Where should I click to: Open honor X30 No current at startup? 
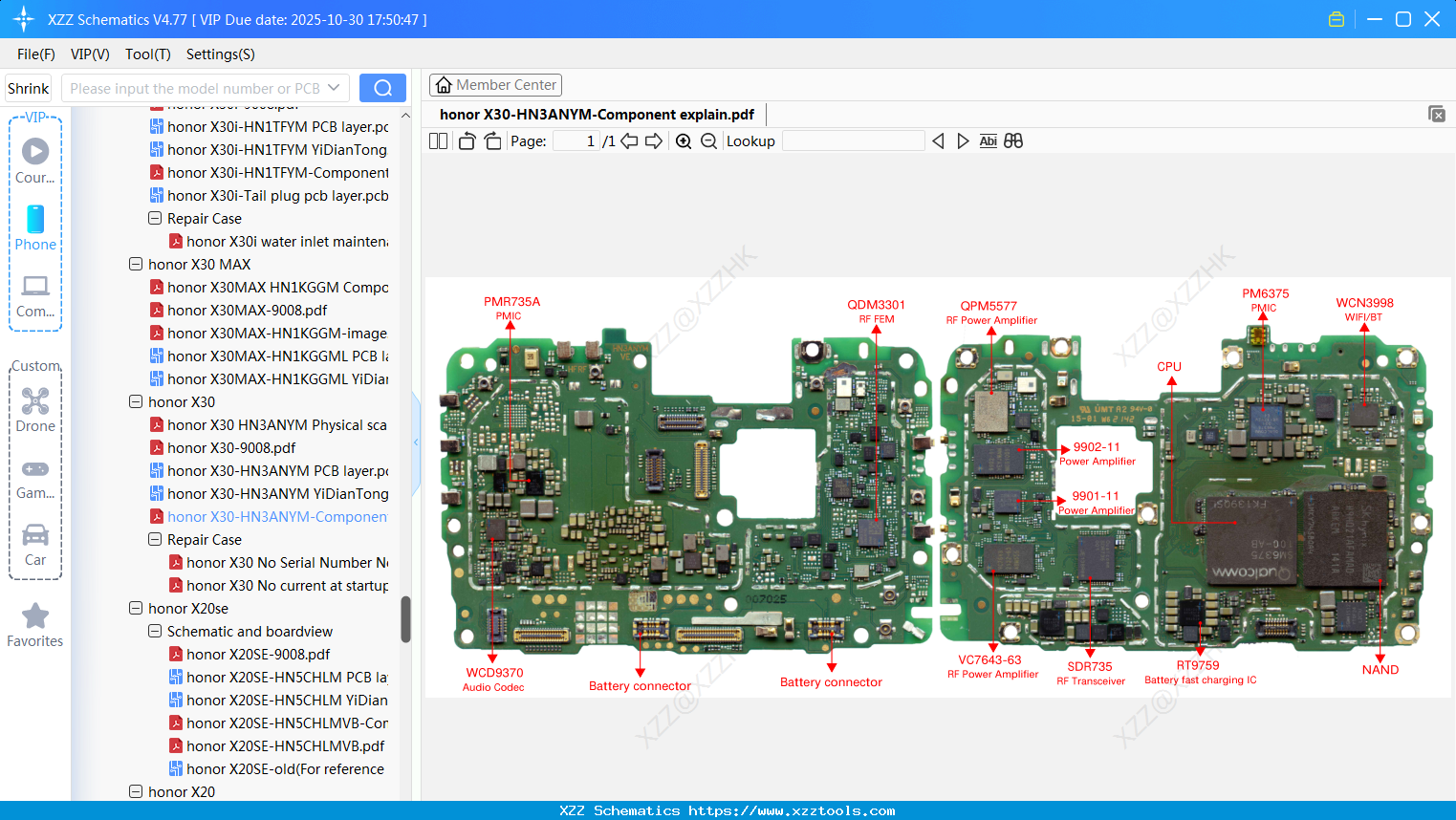tap(287, 585)
